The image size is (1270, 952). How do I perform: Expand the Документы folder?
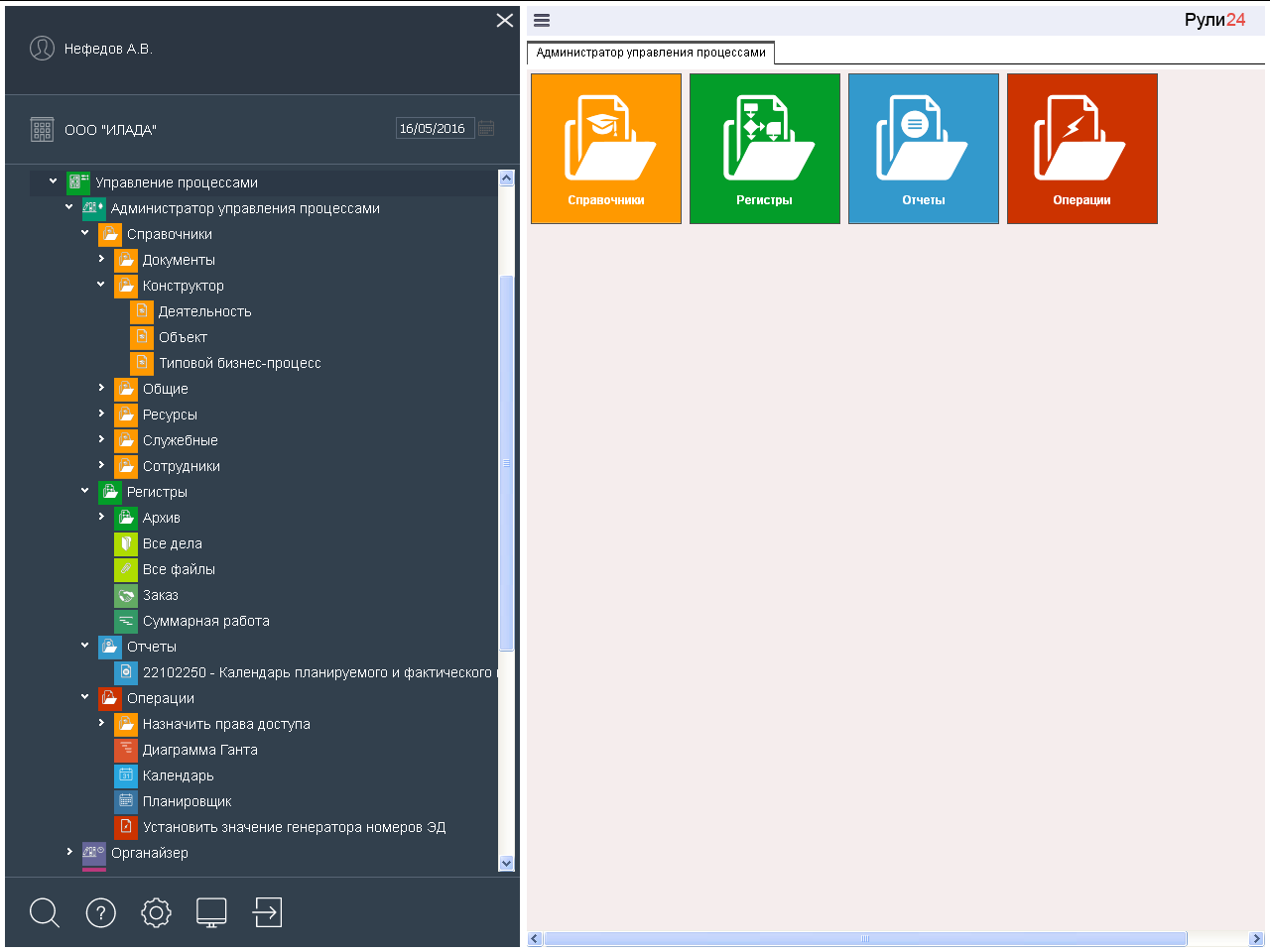(101, 259)
